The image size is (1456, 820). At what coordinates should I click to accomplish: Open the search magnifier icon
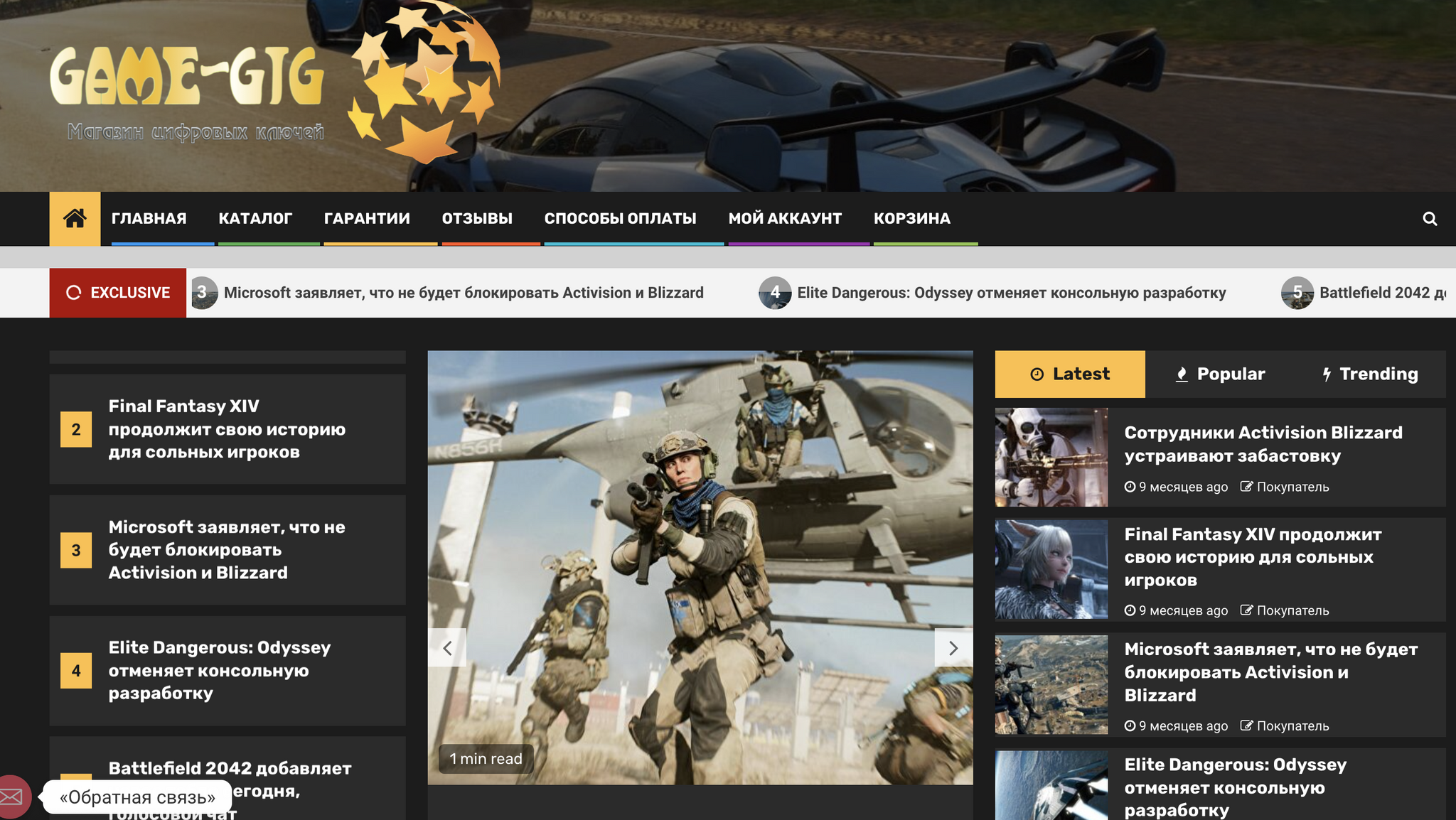pyautogui.click(x=1430, y=219)
